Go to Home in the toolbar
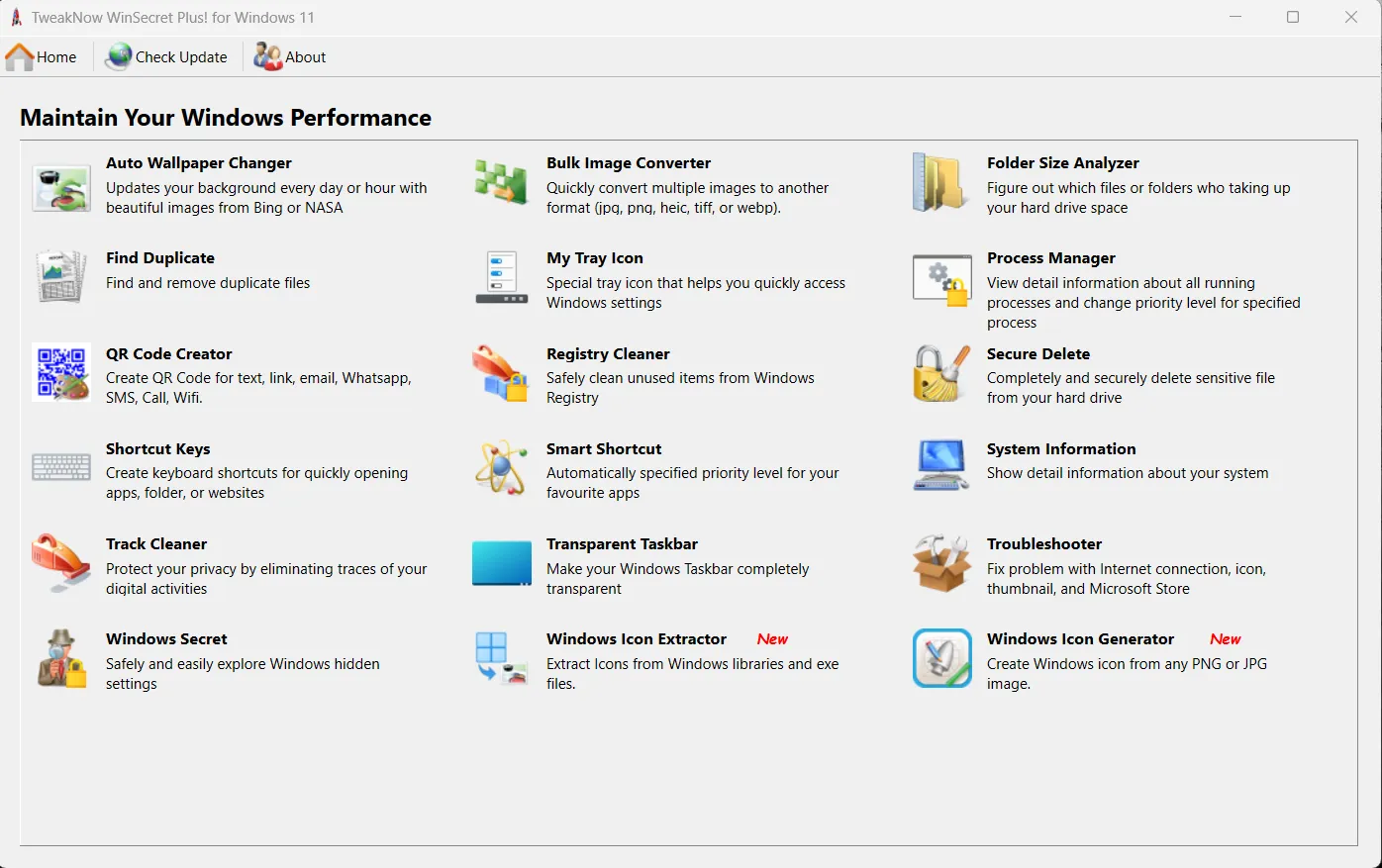The height and width of the screenshot is (868, 1382). [x=41, y=57]
